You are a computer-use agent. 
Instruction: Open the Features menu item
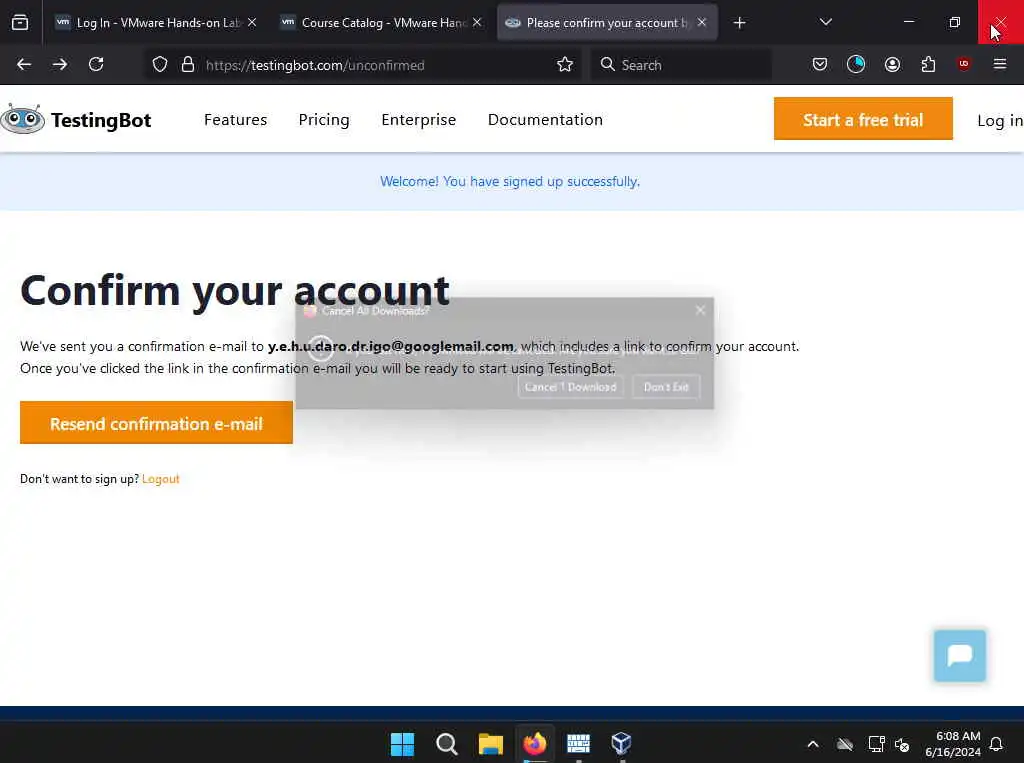click(235, 120)
